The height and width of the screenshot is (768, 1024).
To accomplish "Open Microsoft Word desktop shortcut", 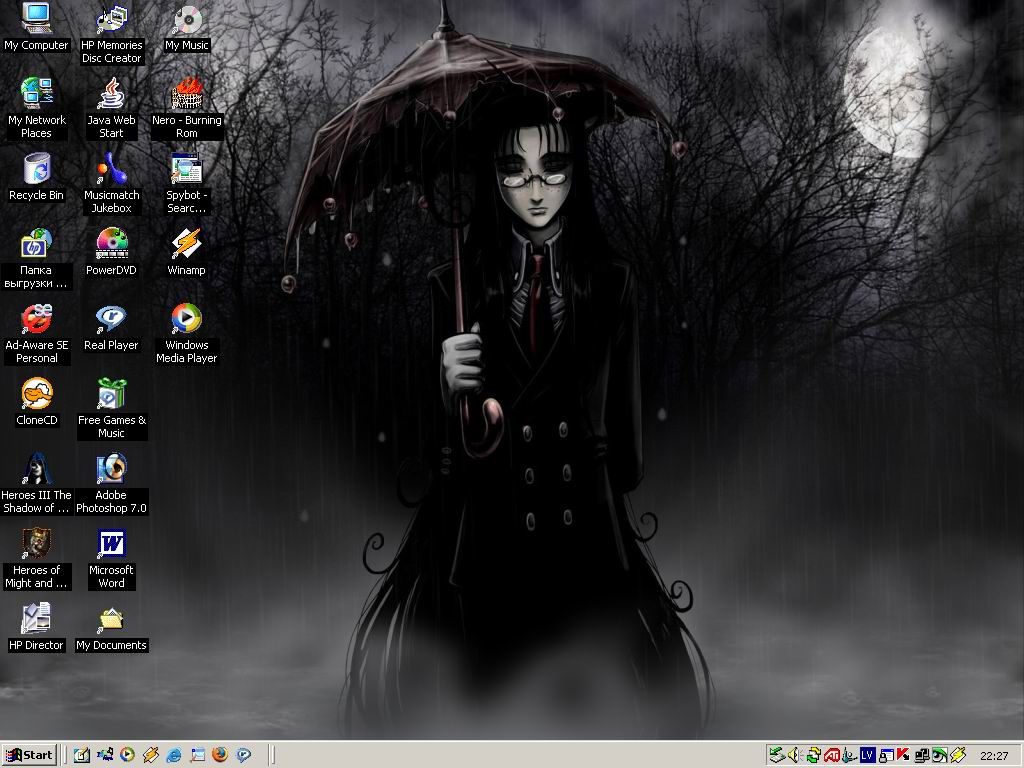I will pos(112,558).
